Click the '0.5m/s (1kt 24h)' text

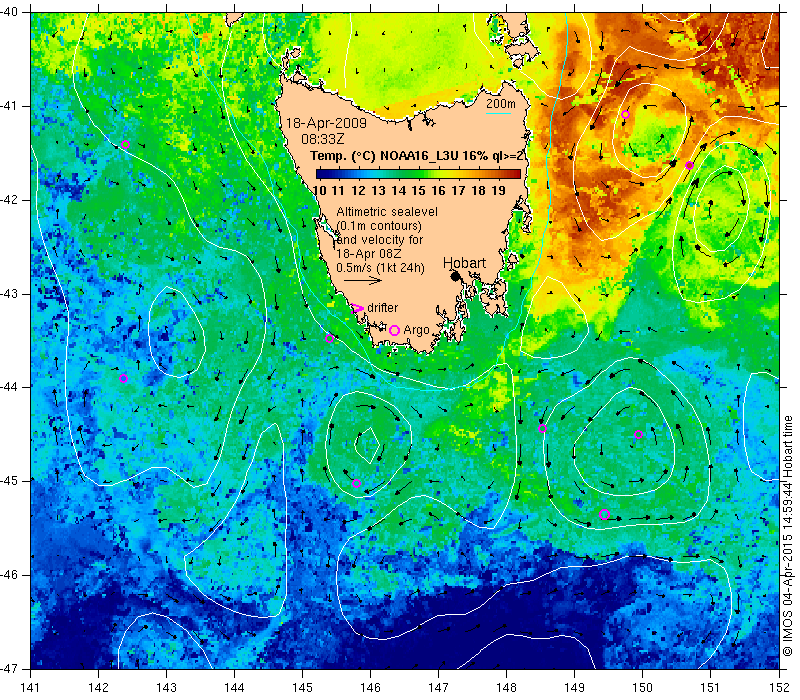point(381,267)
